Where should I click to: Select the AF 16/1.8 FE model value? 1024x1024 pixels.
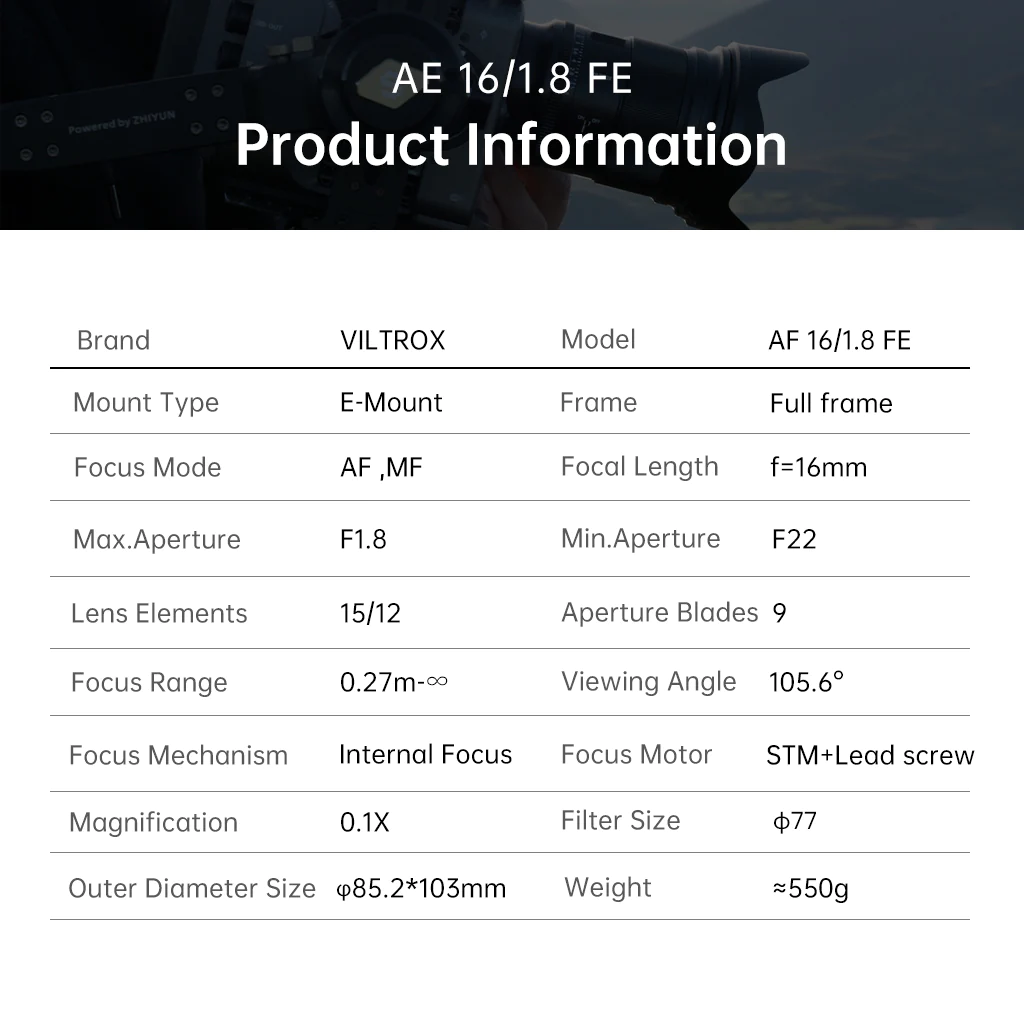839,340
